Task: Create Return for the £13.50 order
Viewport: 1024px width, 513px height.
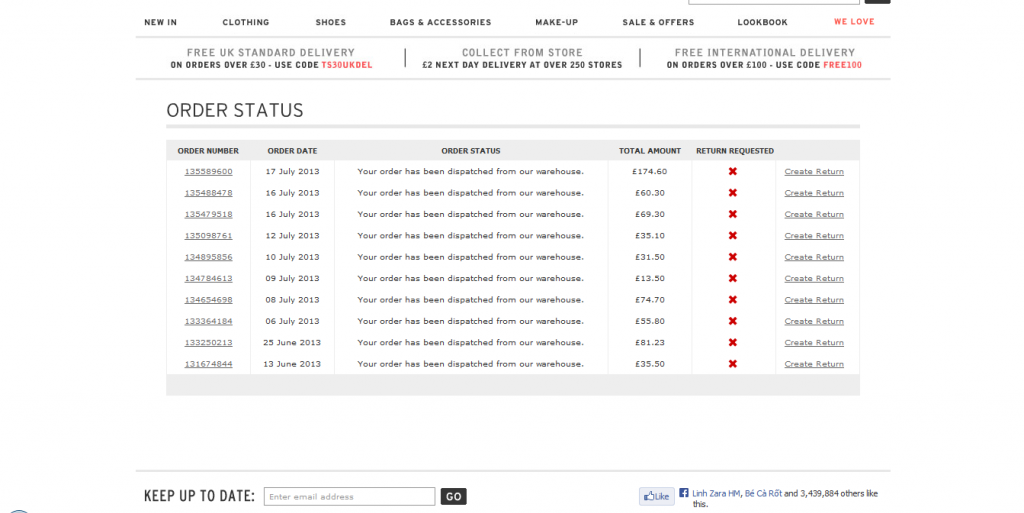Action: [814, 279]
